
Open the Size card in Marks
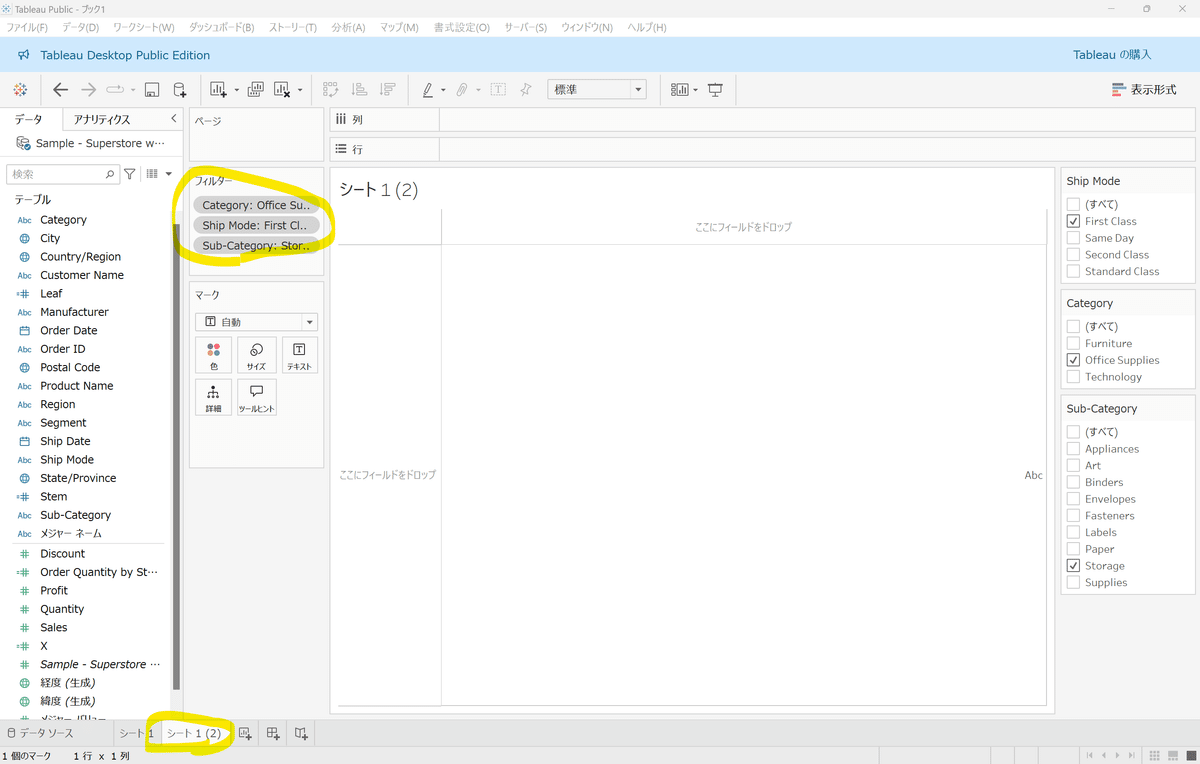coord(257,356)
